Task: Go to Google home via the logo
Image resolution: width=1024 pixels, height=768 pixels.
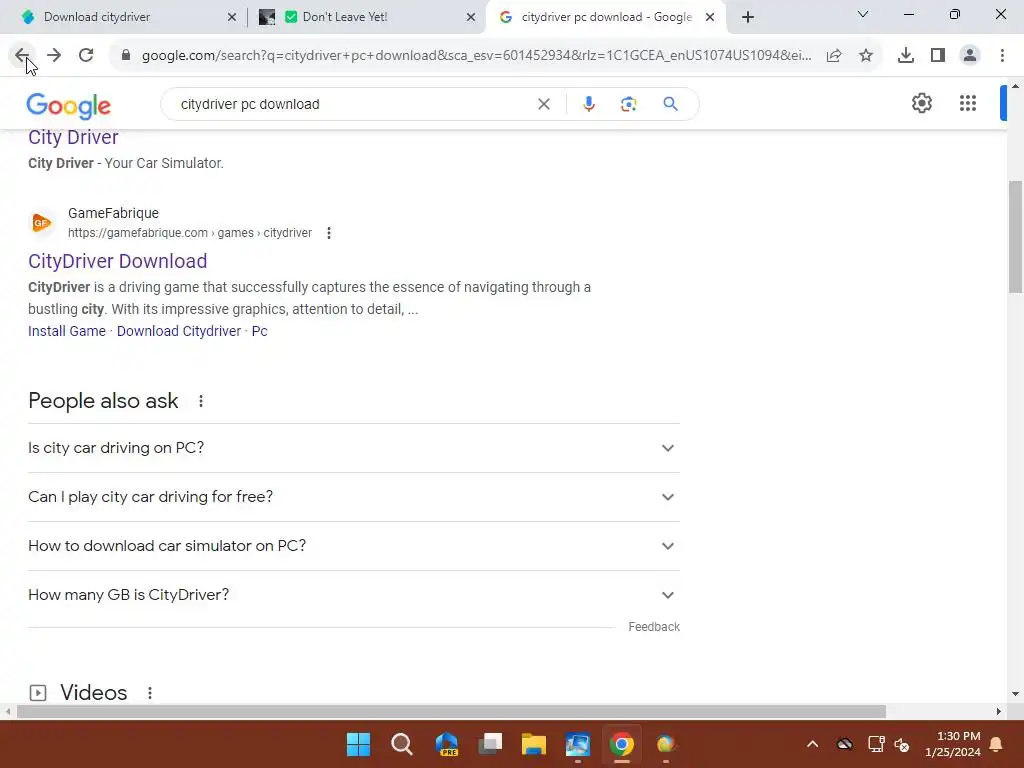Action: pos(69,106)
